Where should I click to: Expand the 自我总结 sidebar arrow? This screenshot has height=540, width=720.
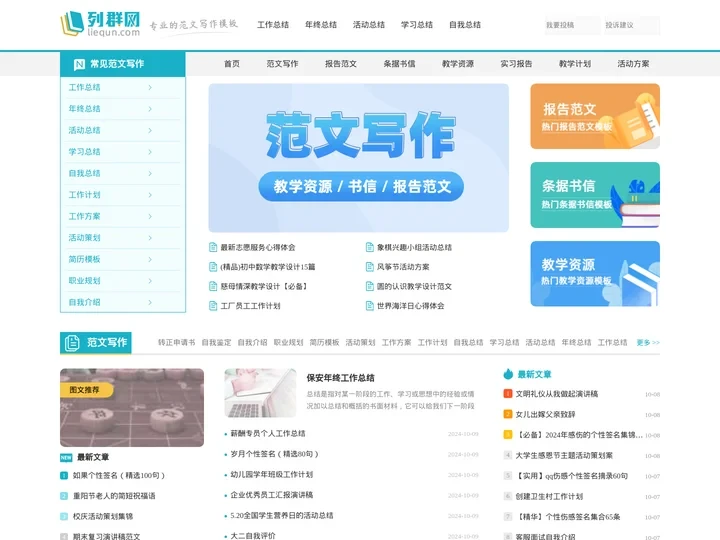(150, 173)
